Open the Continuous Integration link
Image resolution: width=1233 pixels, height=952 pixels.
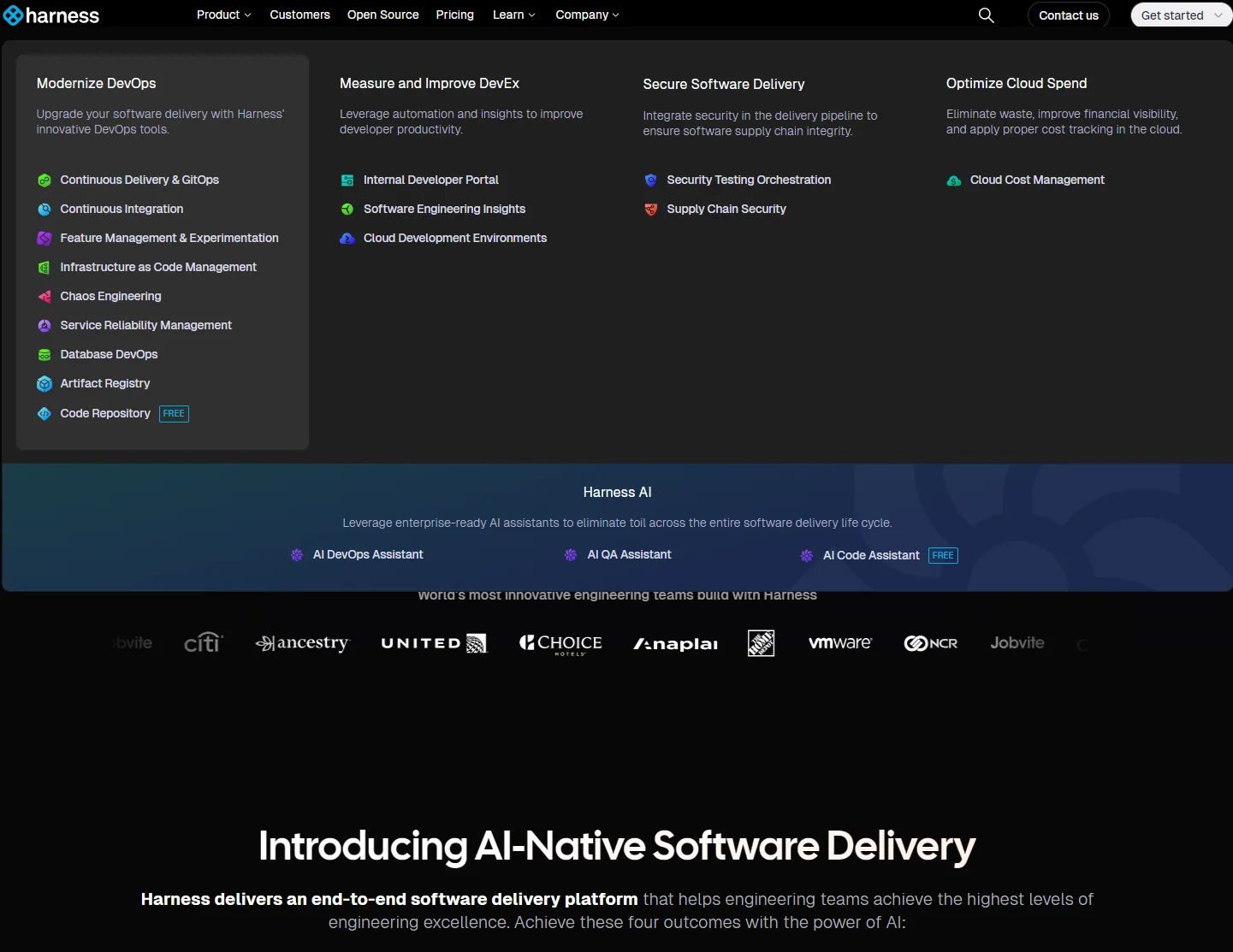122,210
